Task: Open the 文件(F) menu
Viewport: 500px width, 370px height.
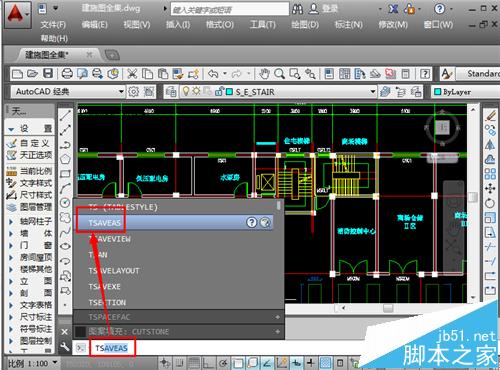Action: point(53,24)
